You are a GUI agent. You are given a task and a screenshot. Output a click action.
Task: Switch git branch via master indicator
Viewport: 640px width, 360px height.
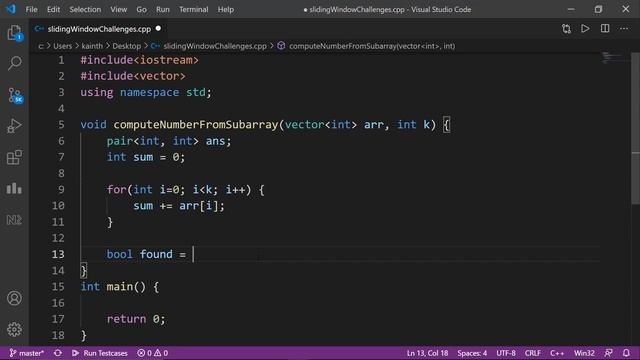[x=27, y=353]
